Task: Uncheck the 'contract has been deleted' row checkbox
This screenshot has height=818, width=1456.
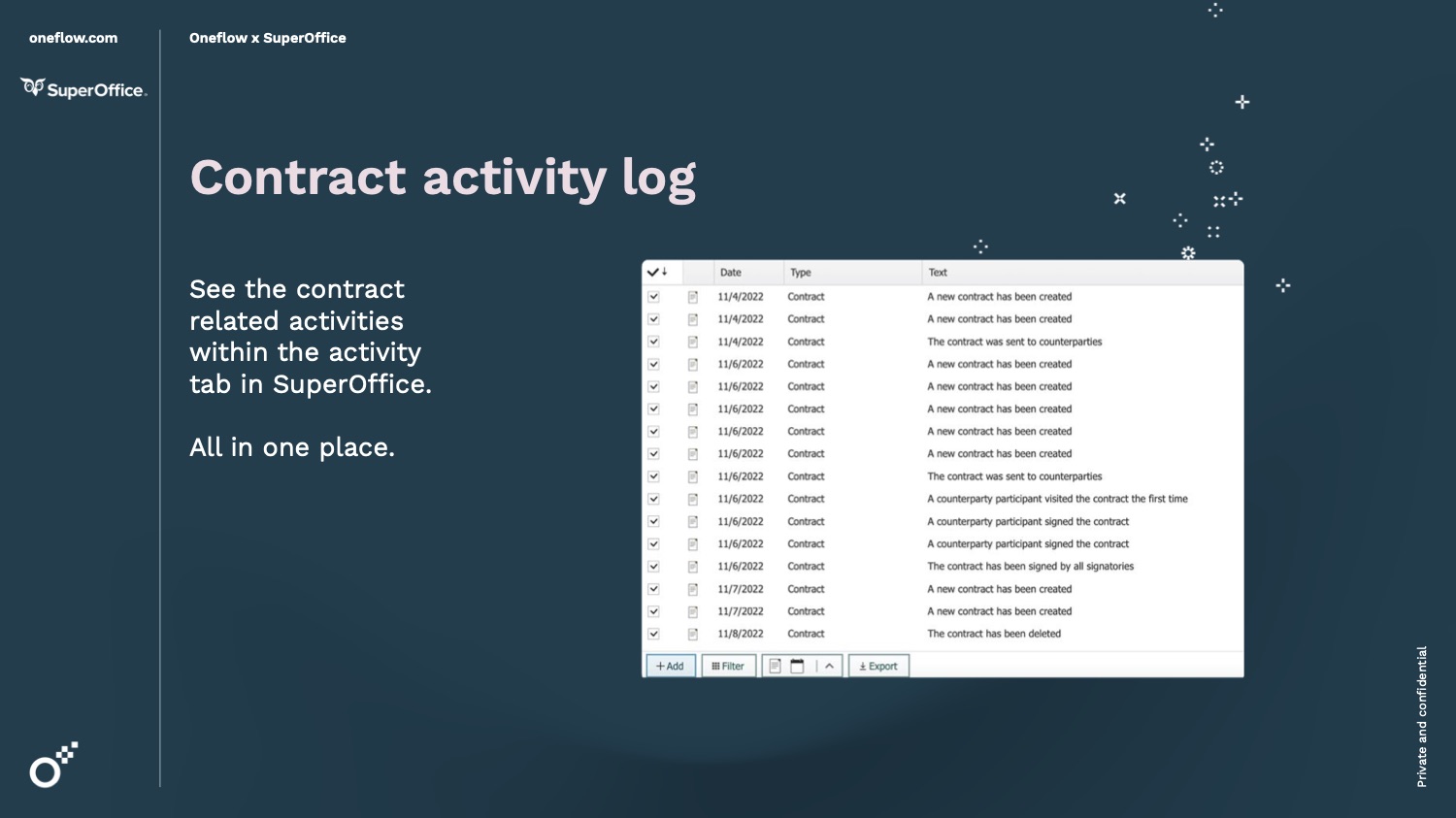Action: (653, 635)
